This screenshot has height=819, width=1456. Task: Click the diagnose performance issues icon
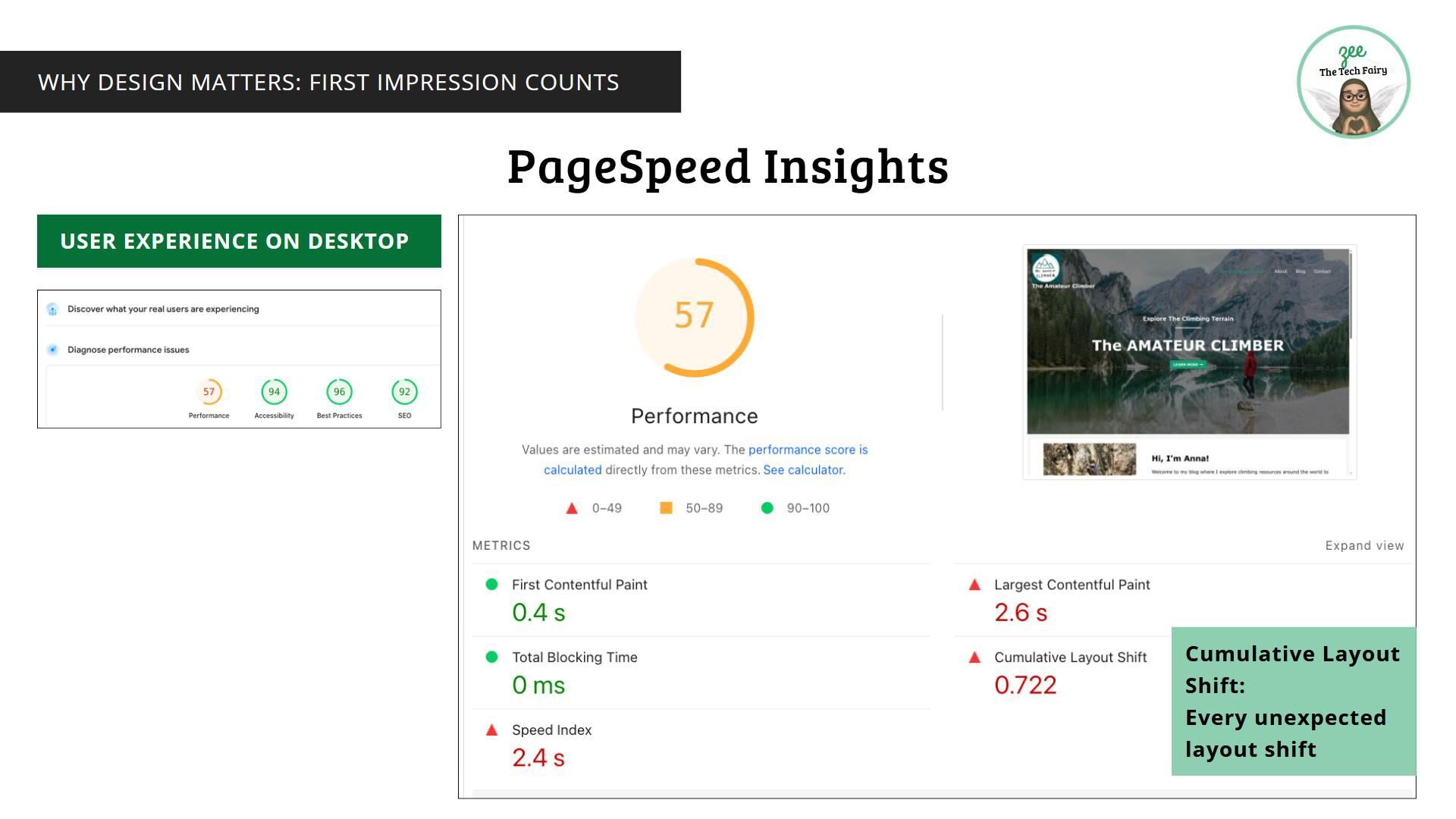52,350
